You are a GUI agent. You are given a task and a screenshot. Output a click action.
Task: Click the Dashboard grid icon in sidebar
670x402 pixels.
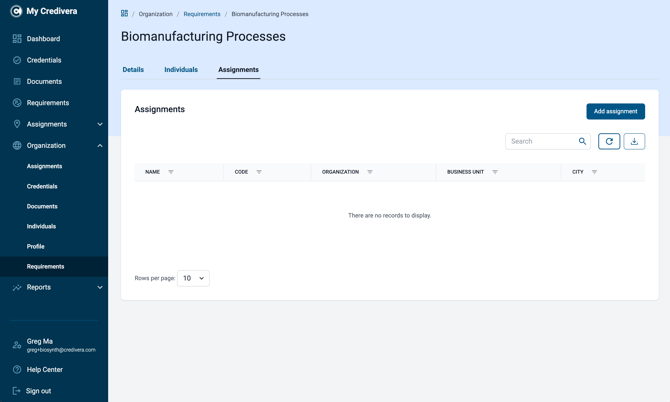pos(17,39)
